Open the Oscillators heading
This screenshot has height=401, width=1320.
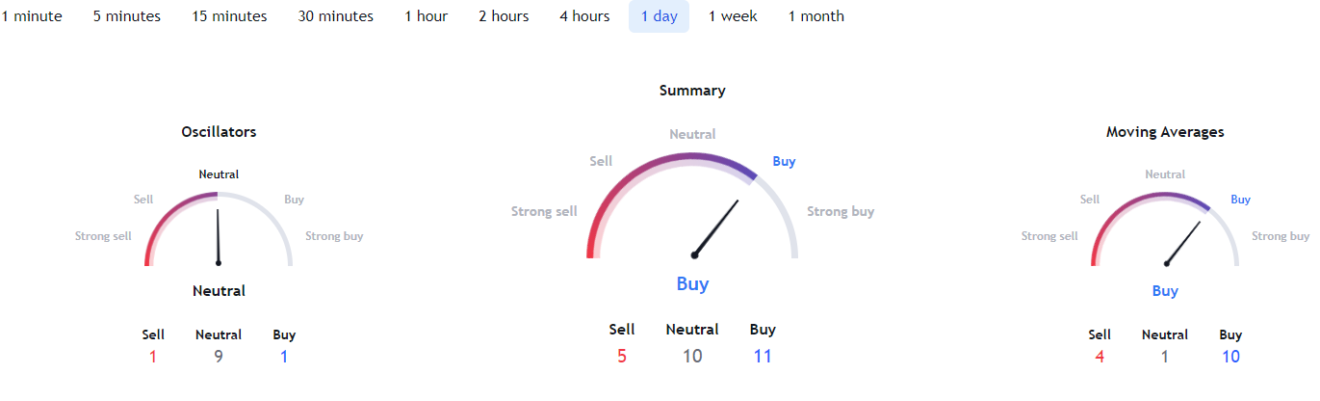[x=218, y=132]
